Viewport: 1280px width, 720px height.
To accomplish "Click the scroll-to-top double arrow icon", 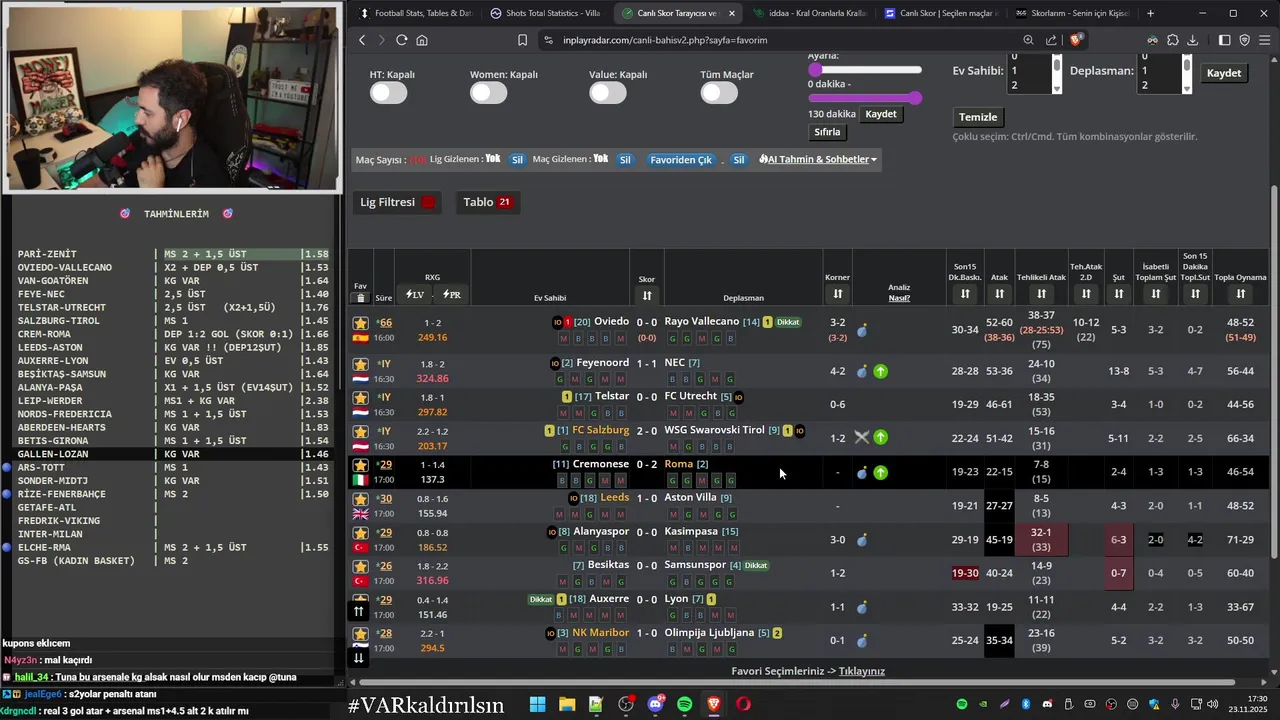I will 359,611.
